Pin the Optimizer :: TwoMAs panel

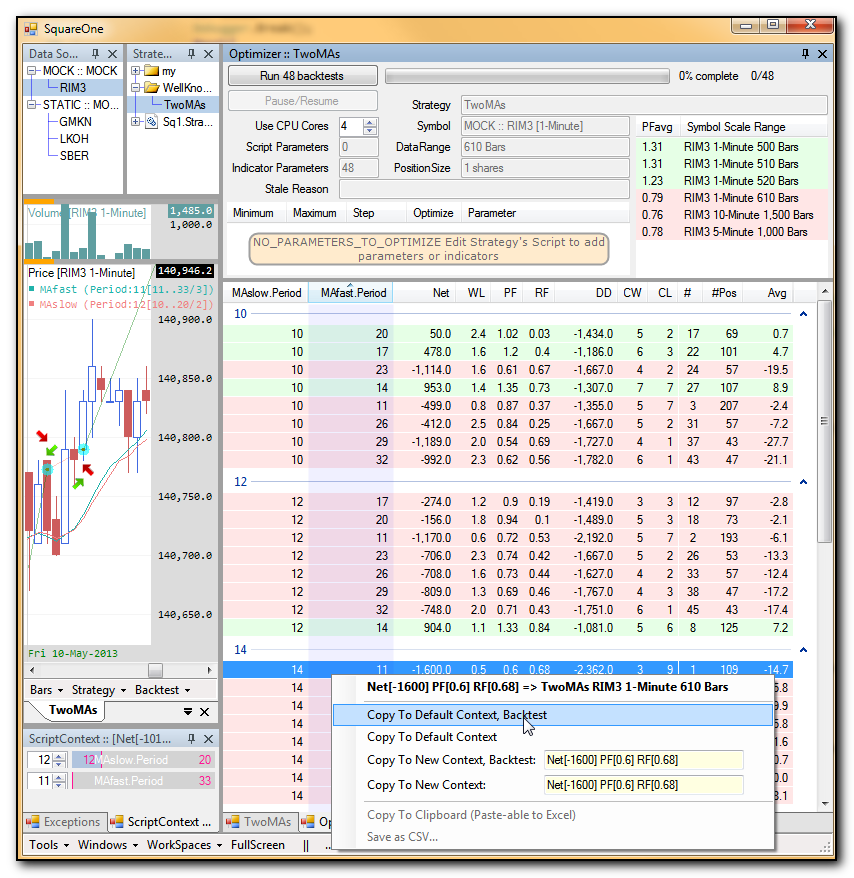click(x=805, y=54)
